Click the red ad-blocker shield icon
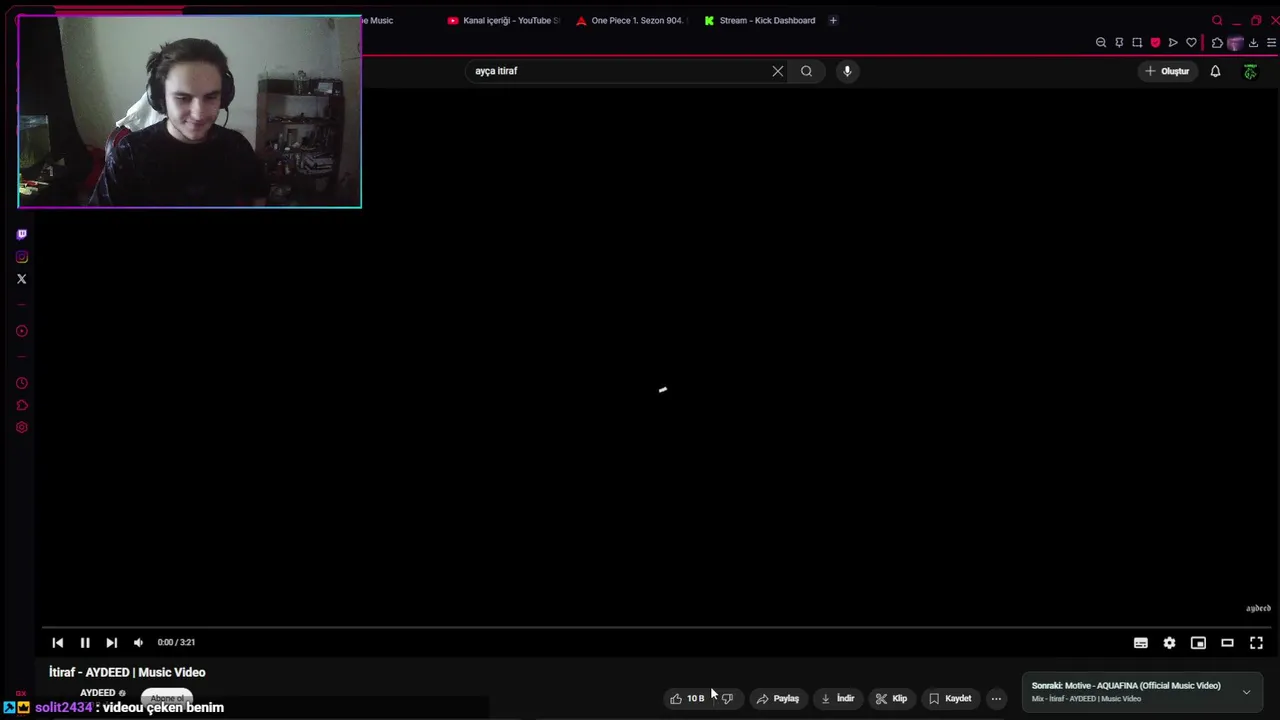Image resolution: width=1280 pixels, height=720 pixels. [1155, 43]
